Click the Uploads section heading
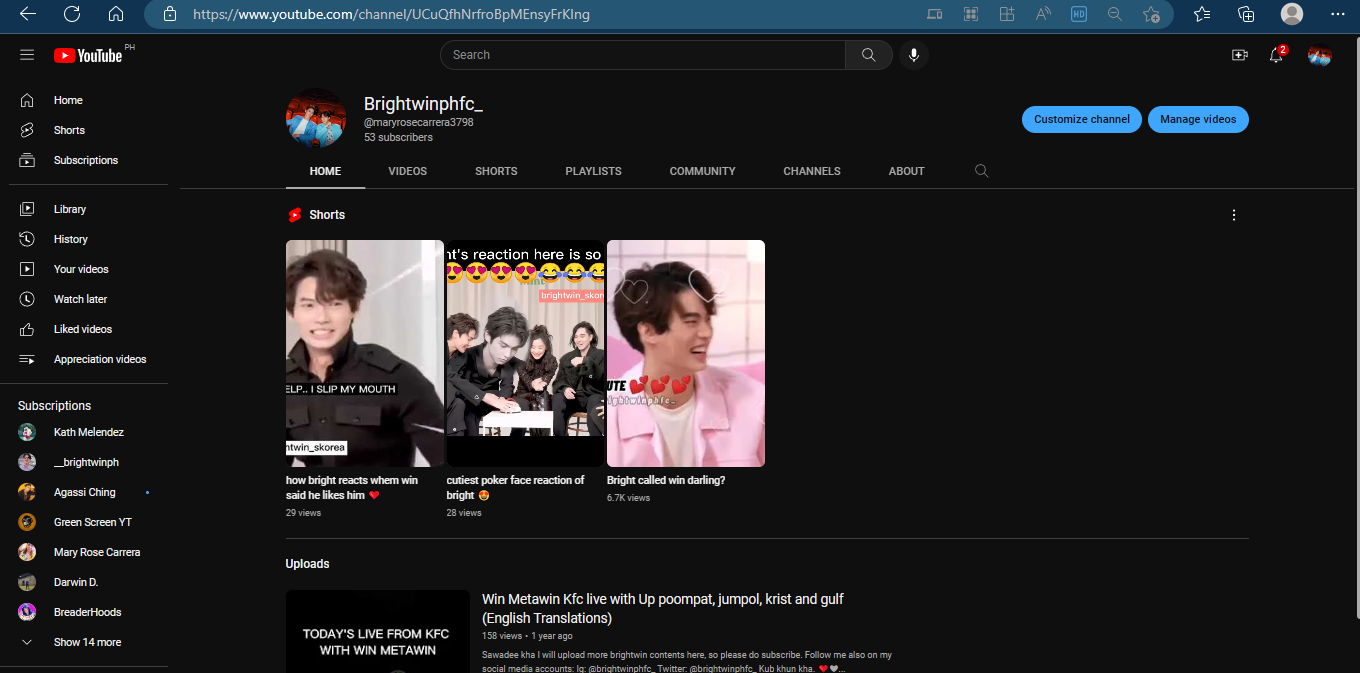This screenshot has height=673, width=1360. pyautogui.click(x=307, y=564)
